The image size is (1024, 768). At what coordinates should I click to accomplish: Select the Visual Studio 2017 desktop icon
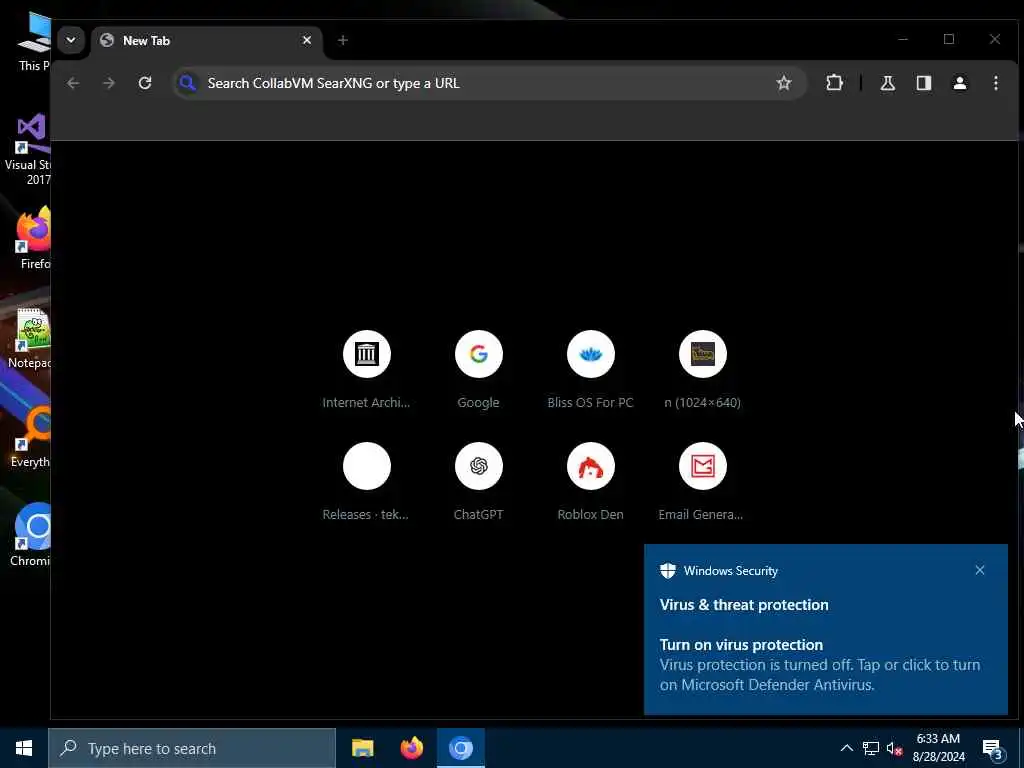point(29,150)
